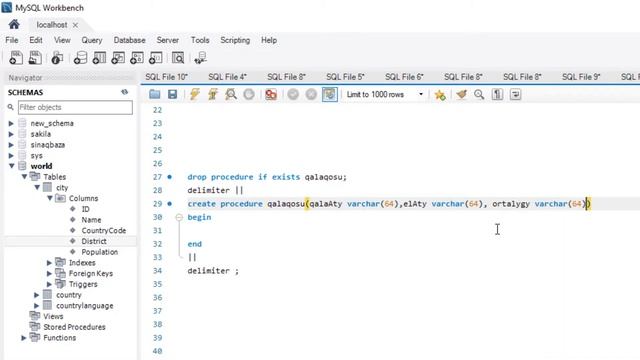Select the Population column

pyautogui.click(x=100, y=252)
